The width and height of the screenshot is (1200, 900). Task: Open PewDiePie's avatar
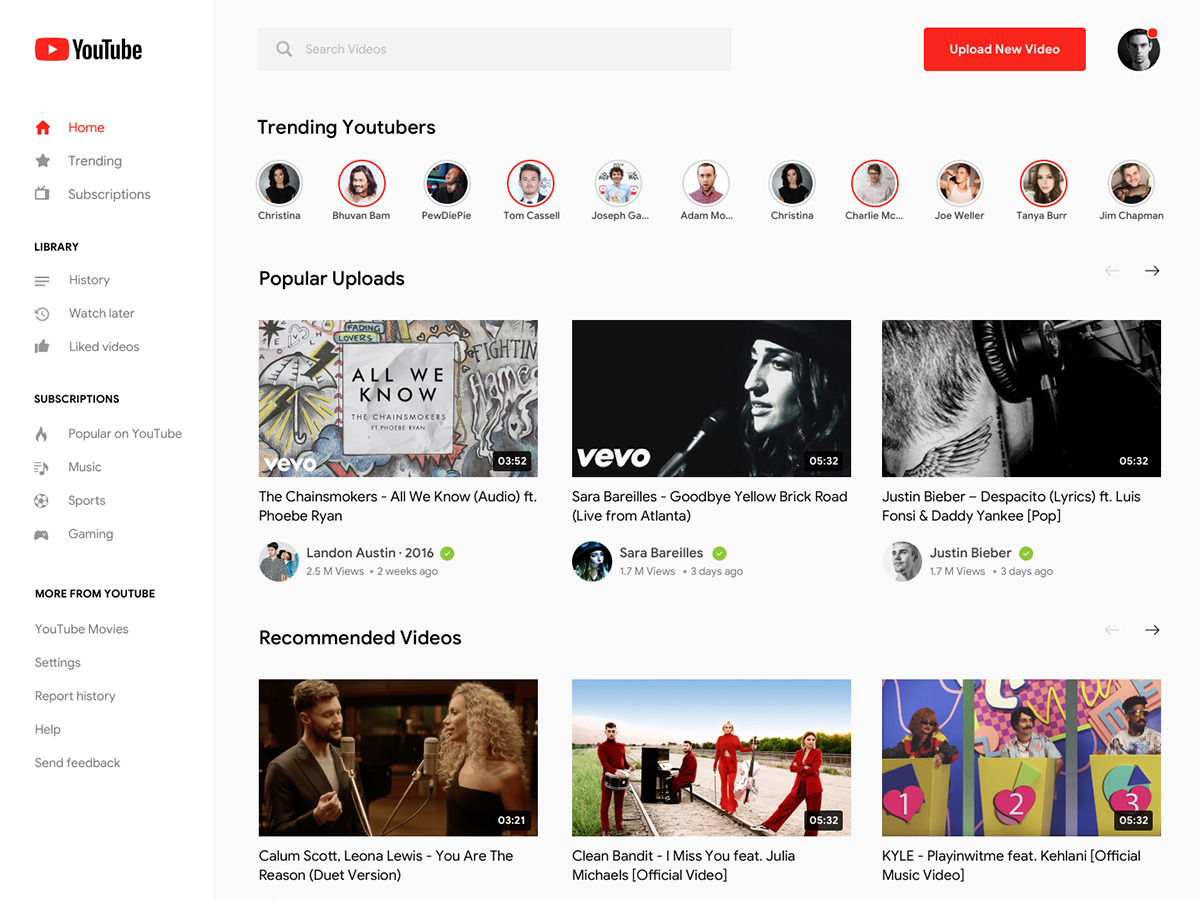(x=446, y=184)
